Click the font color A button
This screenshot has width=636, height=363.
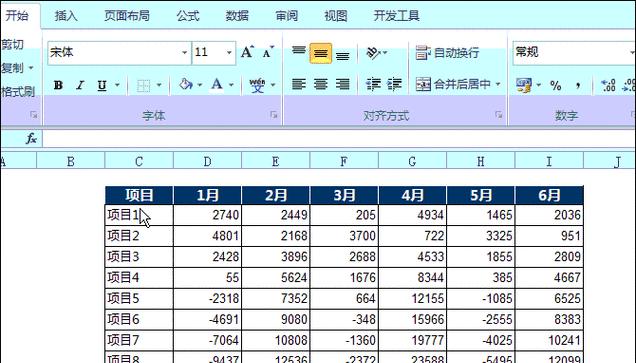coord(217,85)
